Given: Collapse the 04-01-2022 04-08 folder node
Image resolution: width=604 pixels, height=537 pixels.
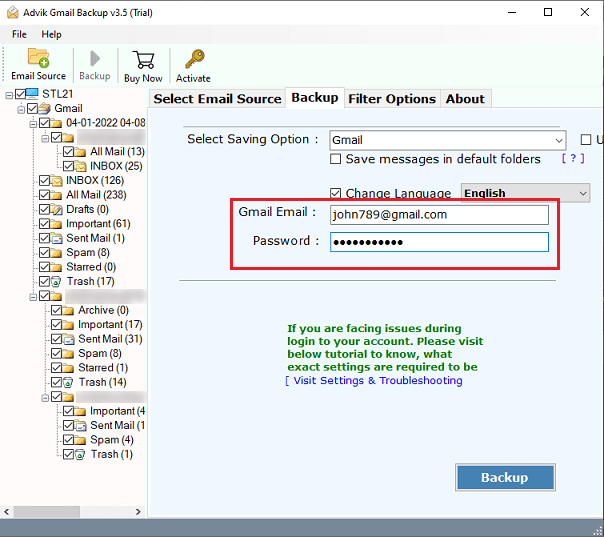Looking at the screenshot, I should tap(33, 124).
